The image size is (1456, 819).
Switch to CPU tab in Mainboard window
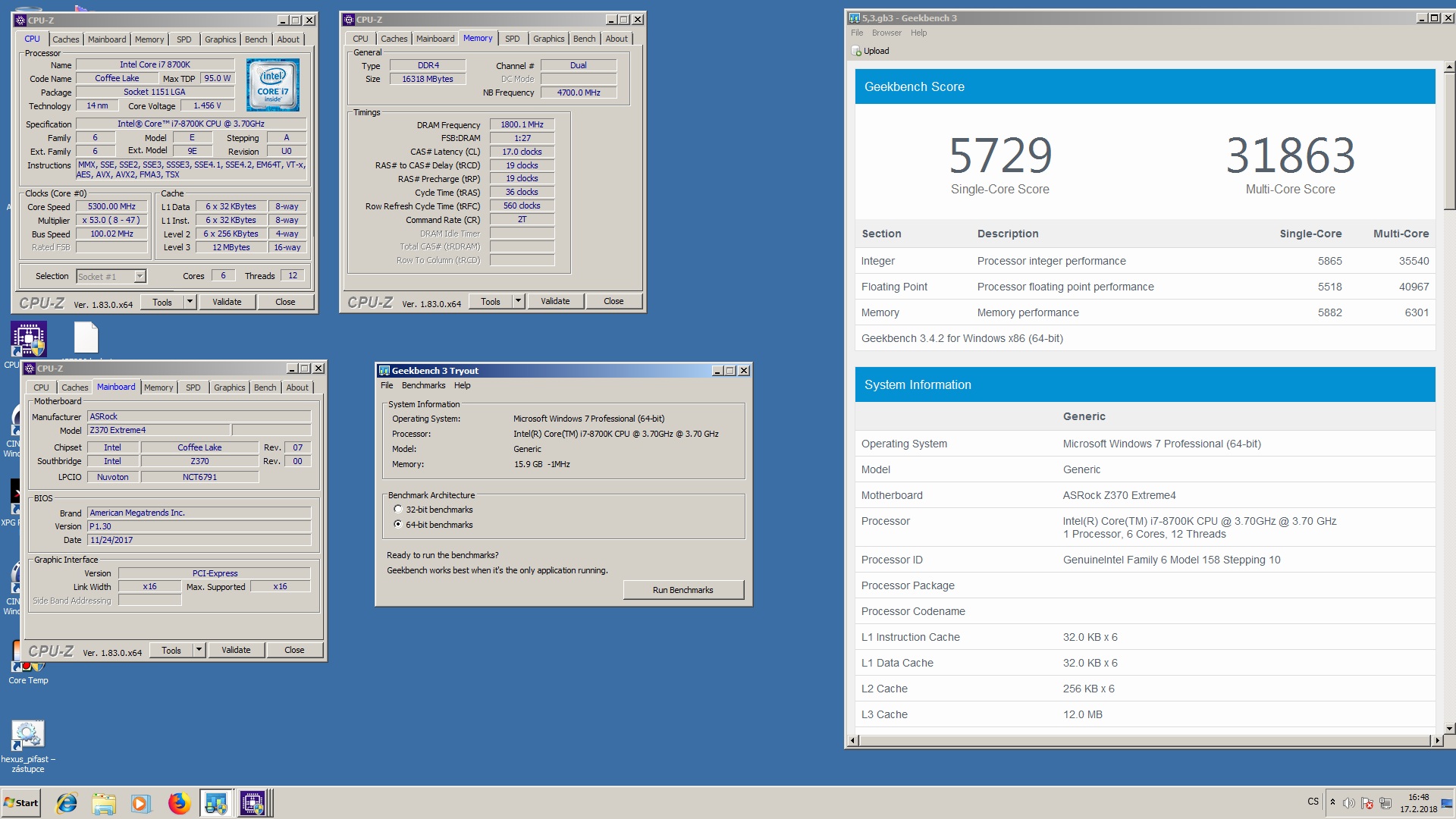pos(42,388)
